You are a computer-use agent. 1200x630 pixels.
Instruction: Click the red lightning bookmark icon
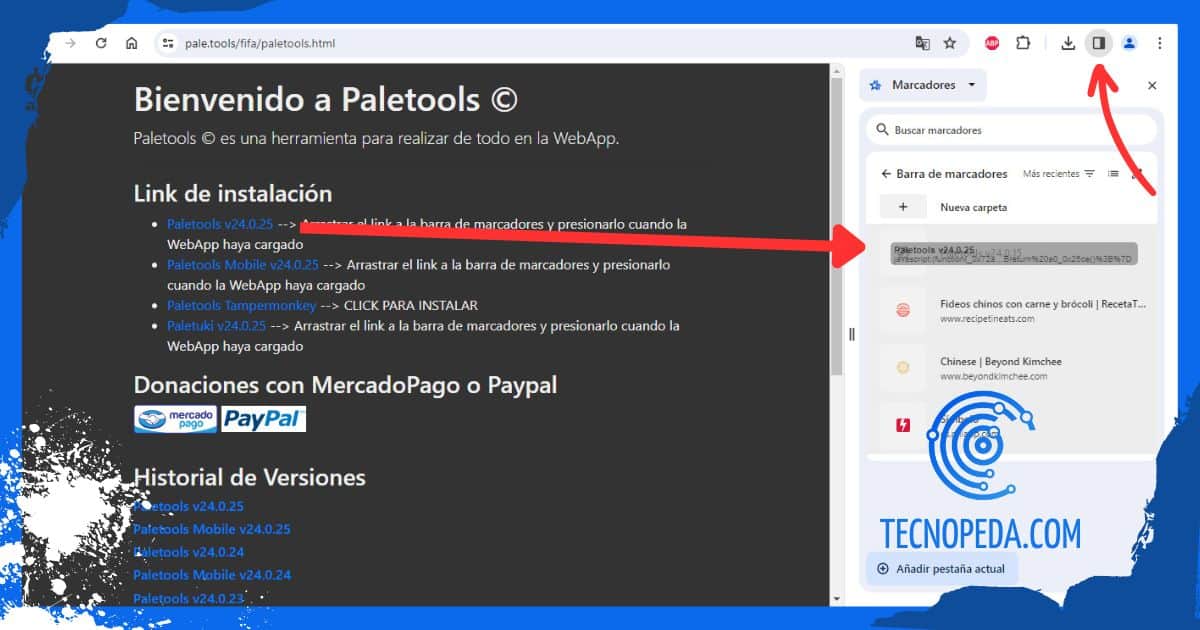[903, 425]
